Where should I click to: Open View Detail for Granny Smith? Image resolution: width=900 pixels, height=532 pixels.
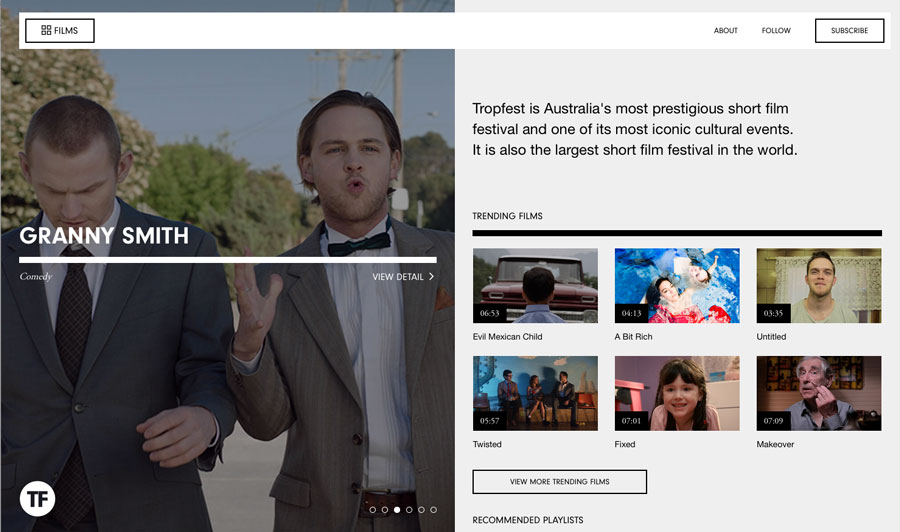pos(403,277)
